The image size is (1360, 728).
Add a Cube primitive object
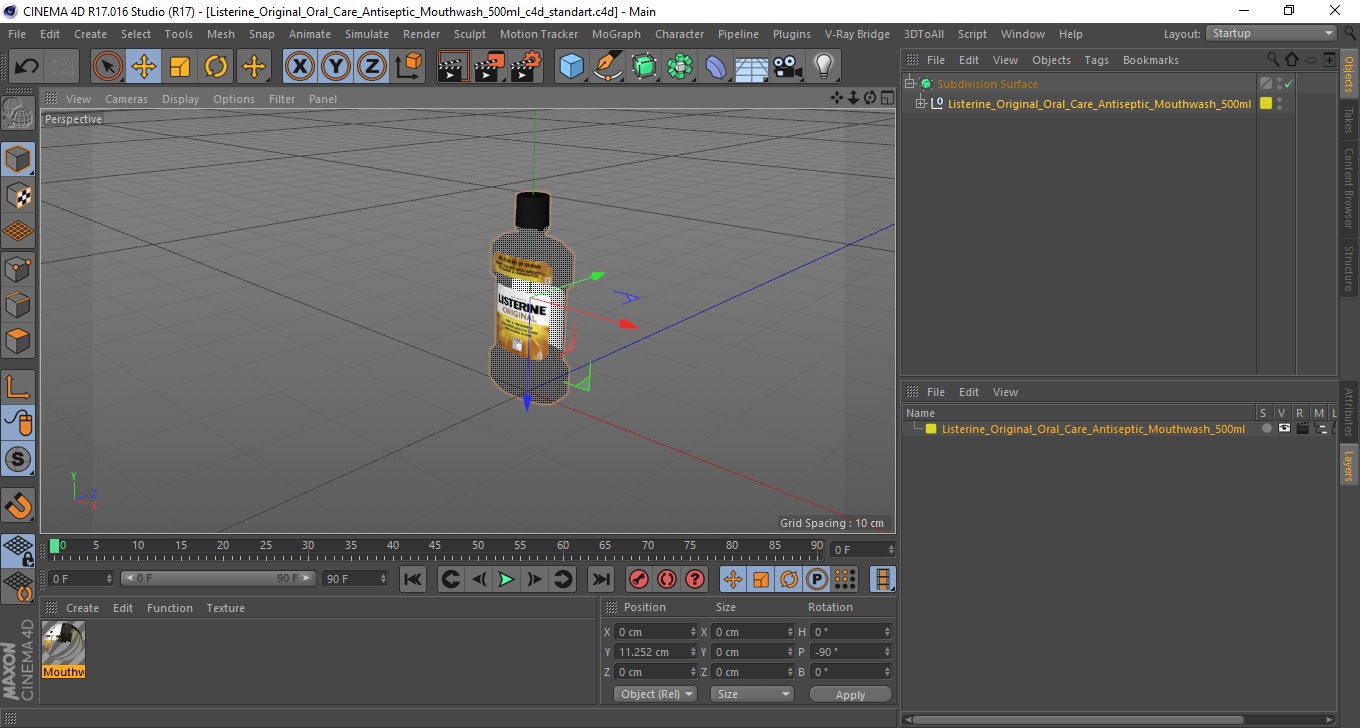[x=571, y=67]
